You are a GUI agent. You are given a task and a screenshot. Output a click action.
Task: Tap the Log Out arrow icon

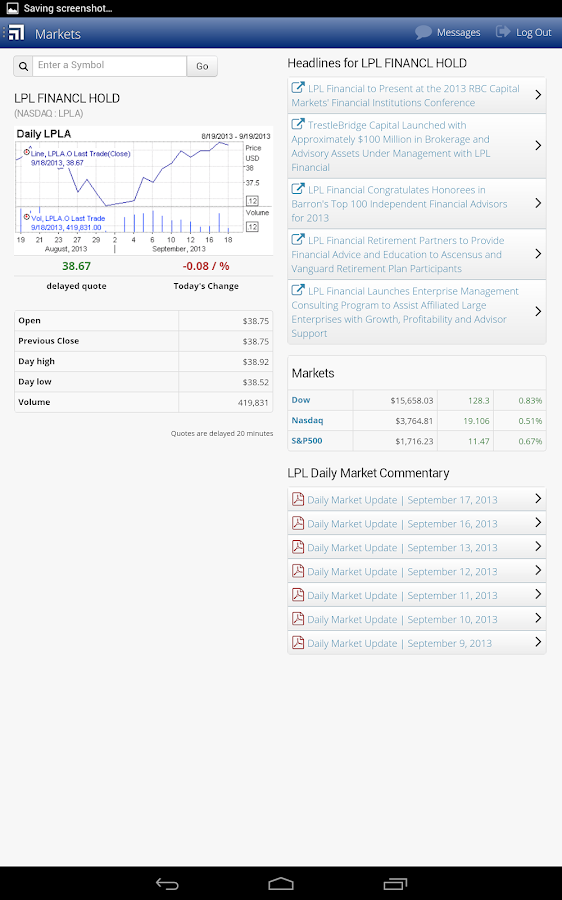503,32
